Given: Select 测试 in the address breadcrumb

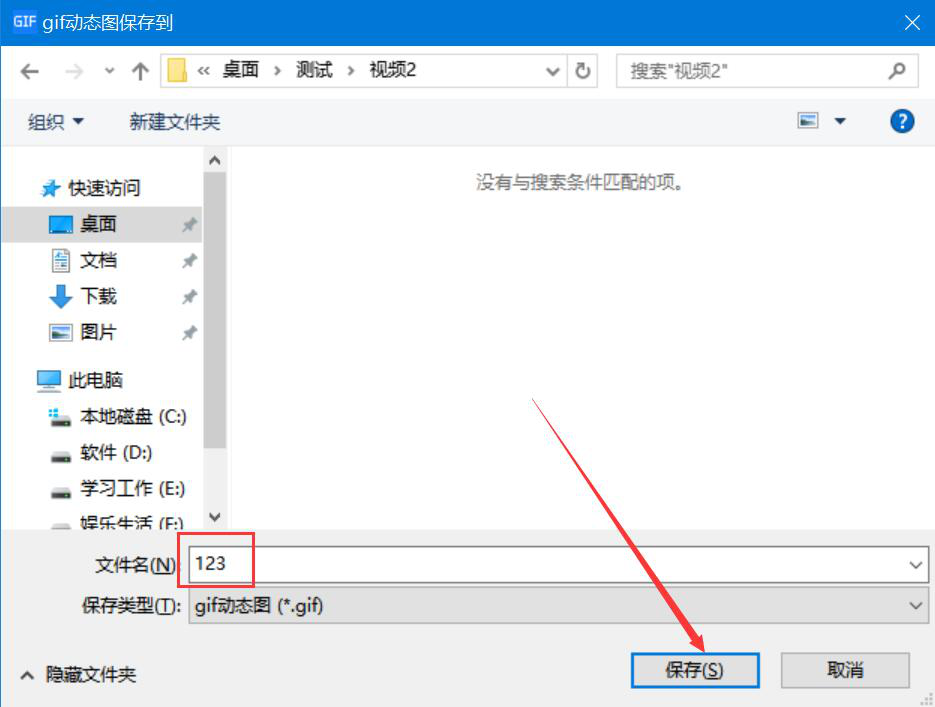Looking at the screenshot, I should click(x=314, y=70).
